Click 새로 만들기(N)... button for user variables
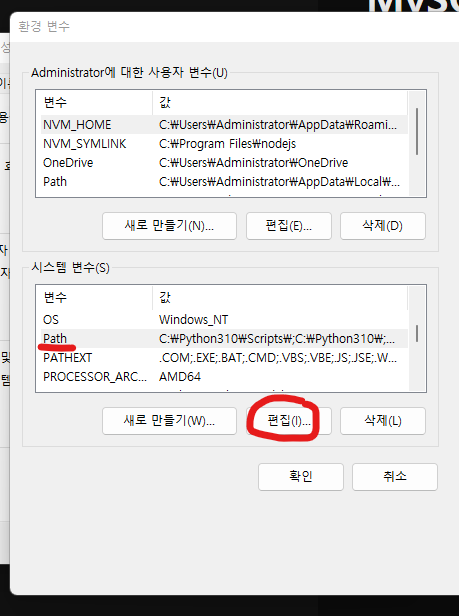 tap(169, 226)
